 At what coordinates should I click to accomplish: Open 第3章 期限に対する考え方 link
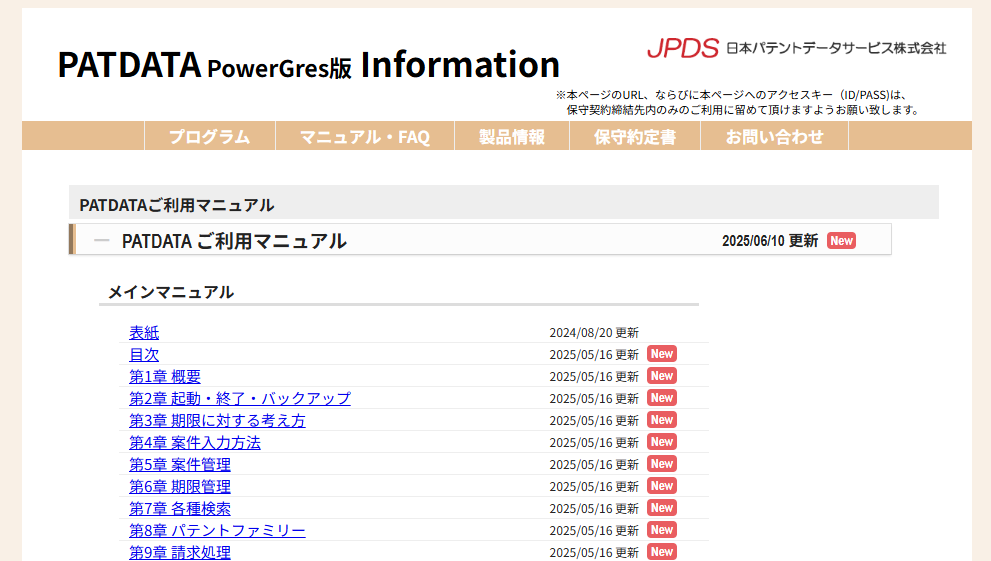point(217,421)
